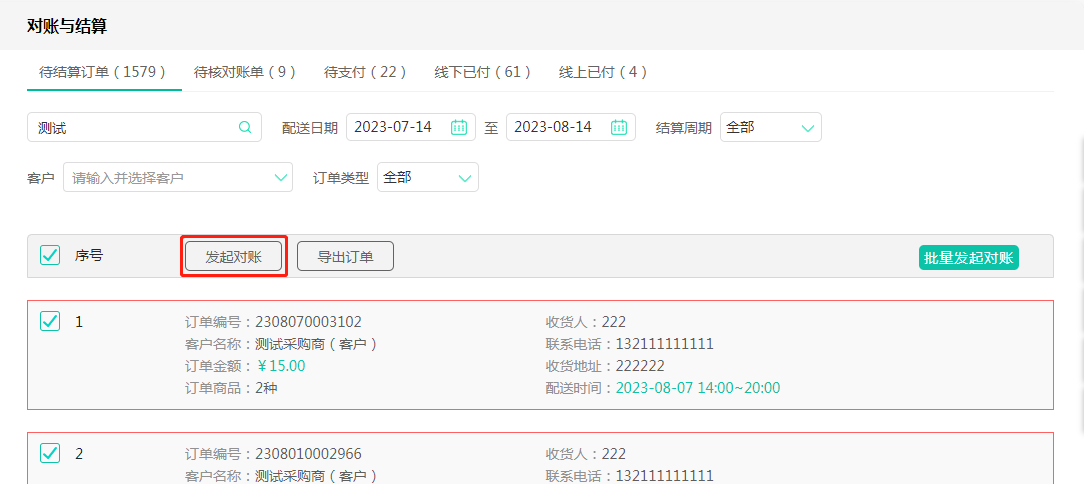Uncheck the checkbox for order row 2
The width and height of the screenshot is (1084, 484).
(50, 454)
